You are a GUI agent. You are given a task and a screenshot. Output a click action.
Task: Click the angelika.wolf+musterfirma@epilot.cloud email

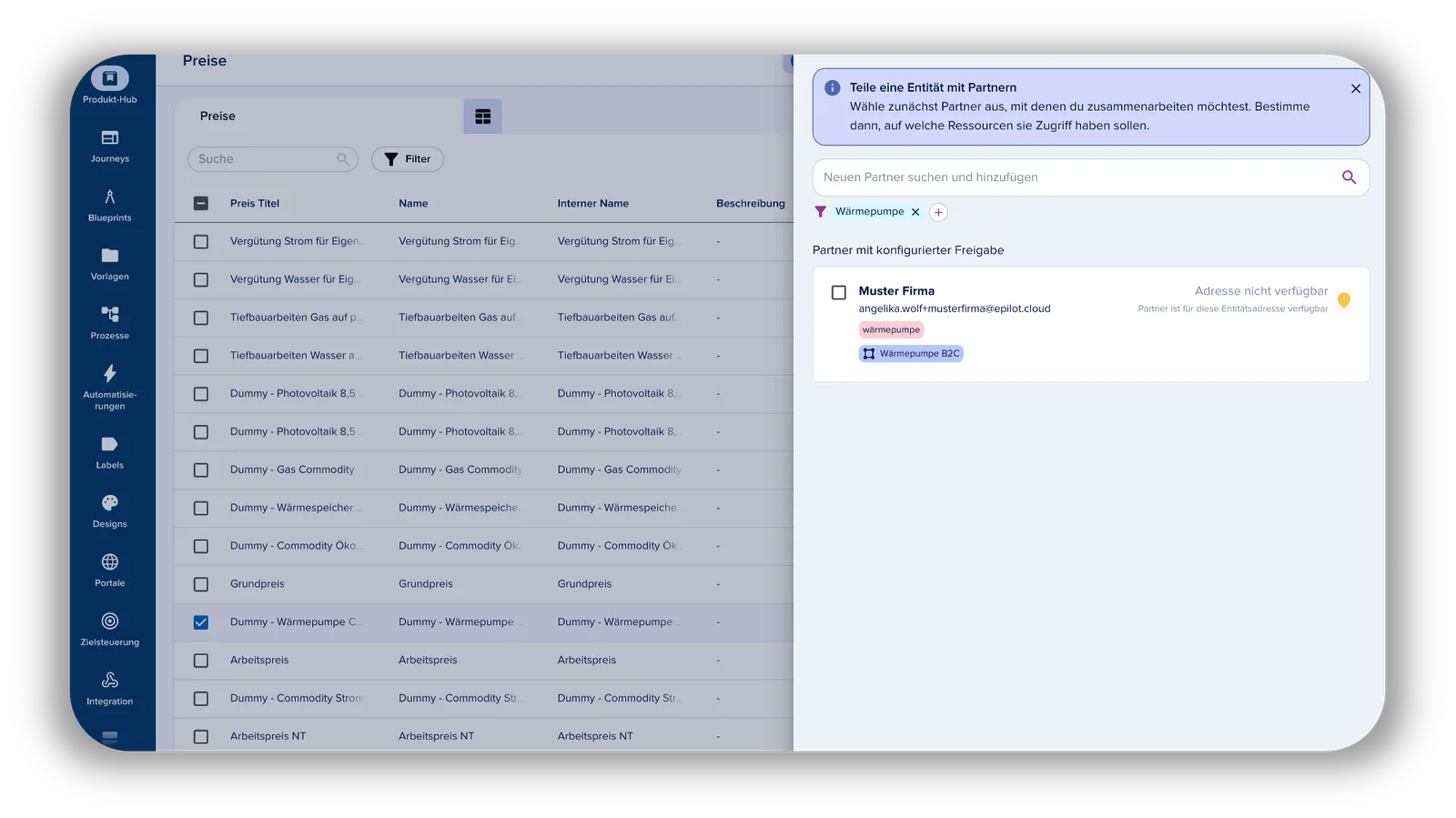(955, 308)
